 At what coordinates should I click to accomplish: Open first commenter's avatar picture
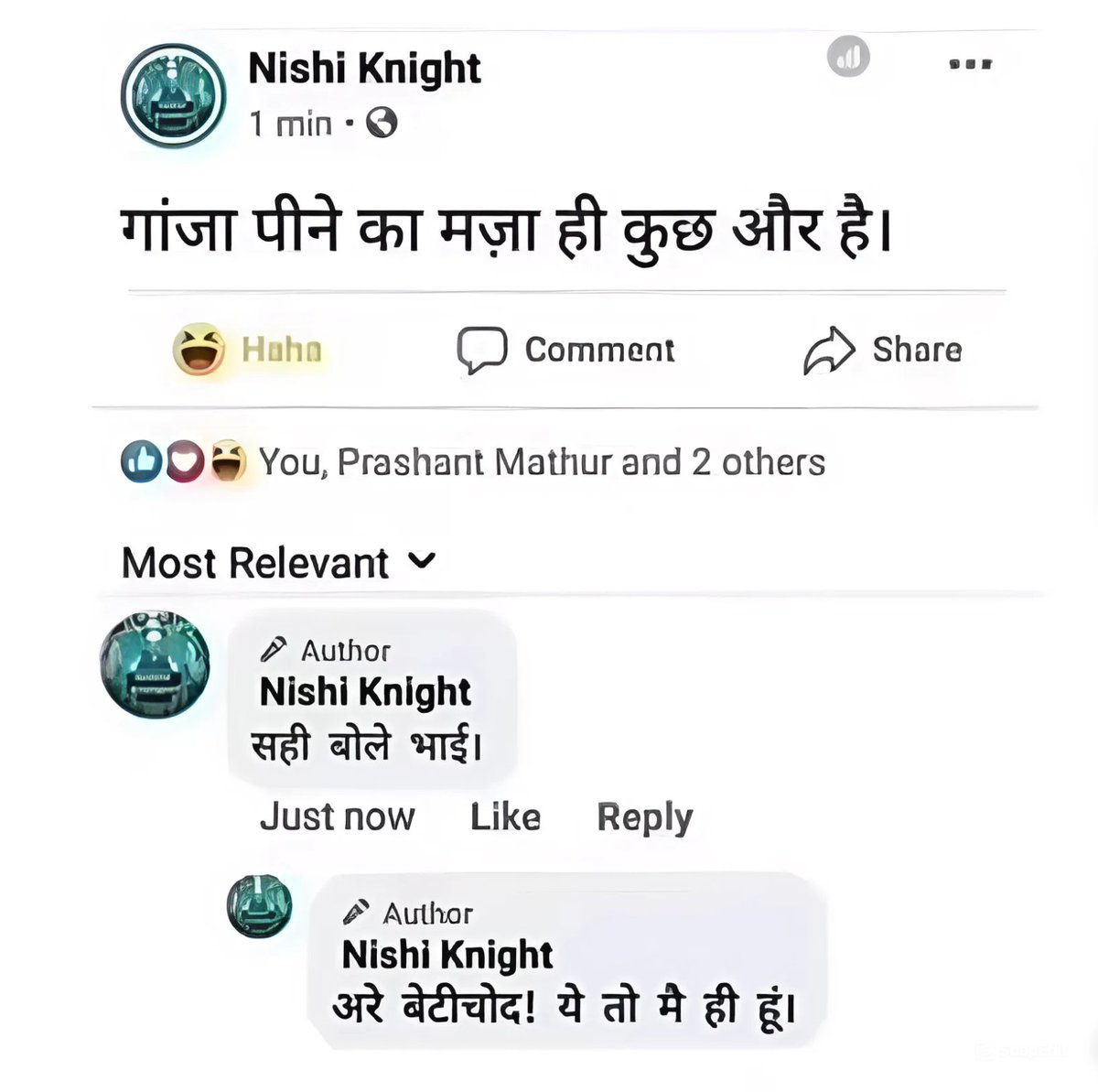tap(154, 664)
